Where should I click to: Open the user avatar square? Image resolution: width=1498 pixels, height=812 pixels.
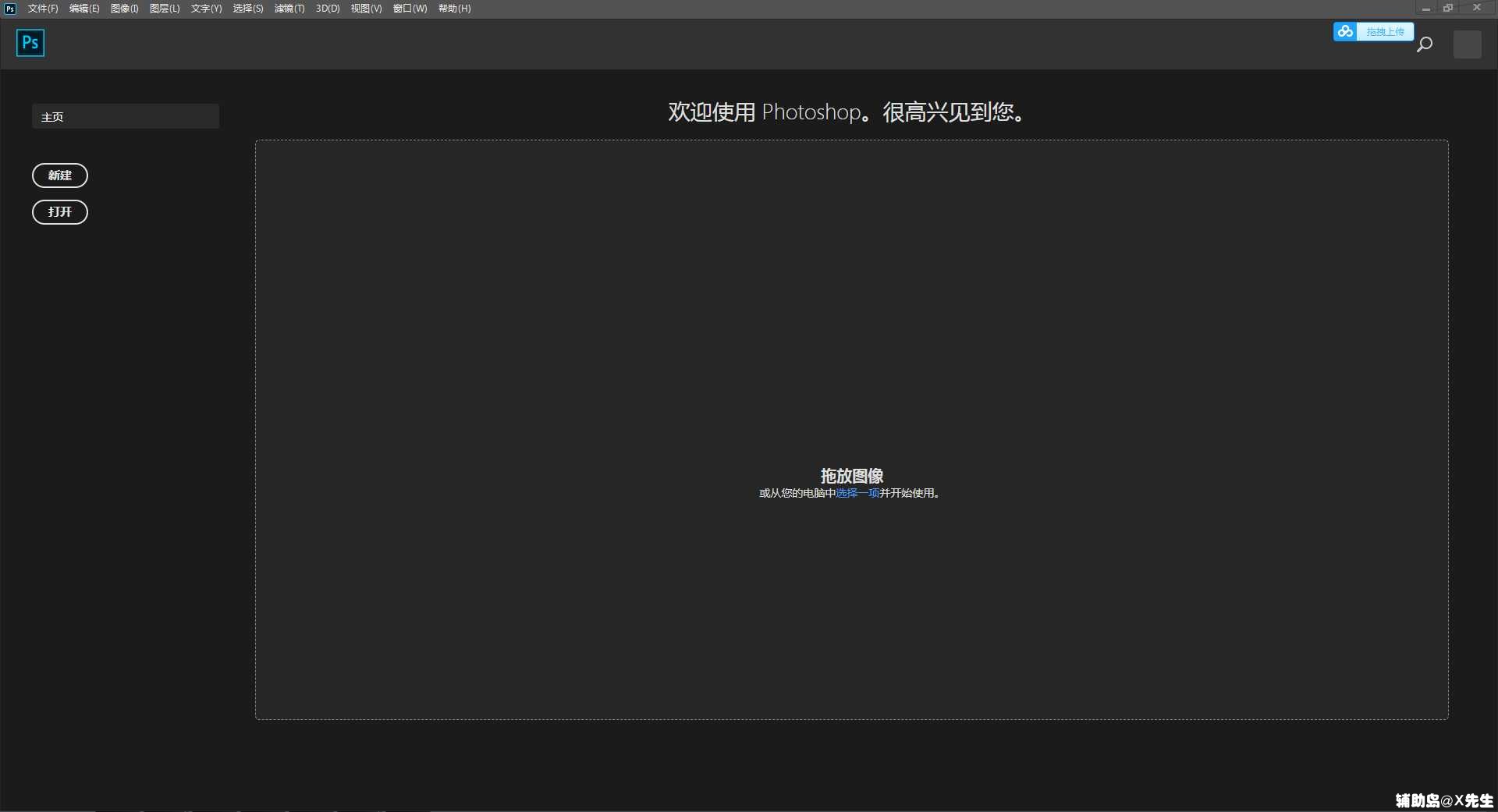point(1468,44)
